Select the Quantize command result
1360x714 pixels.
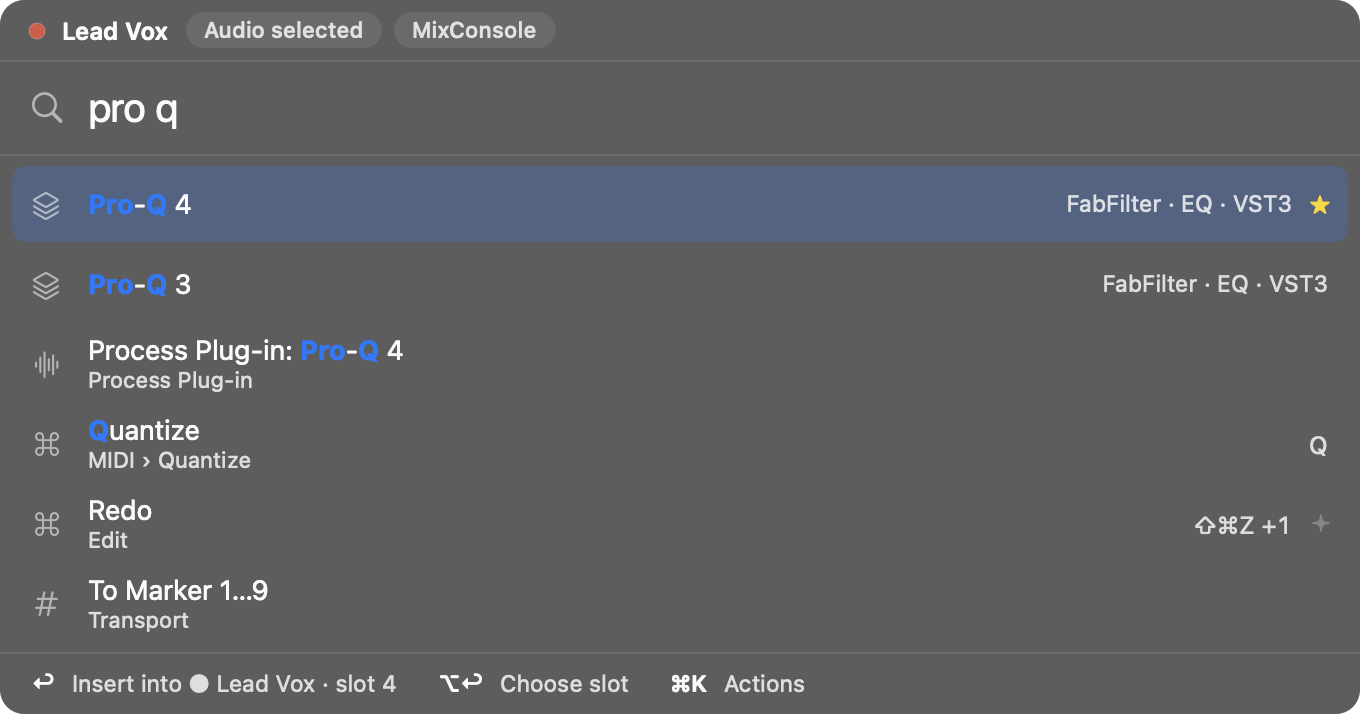tap(680, 444)
